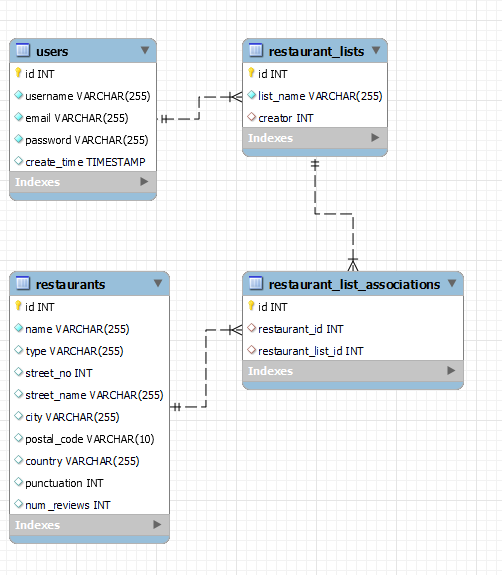Click the restaurant_id foreign key diamond icon
Viewport: 502px width, 575px height.
click(251, 328)
